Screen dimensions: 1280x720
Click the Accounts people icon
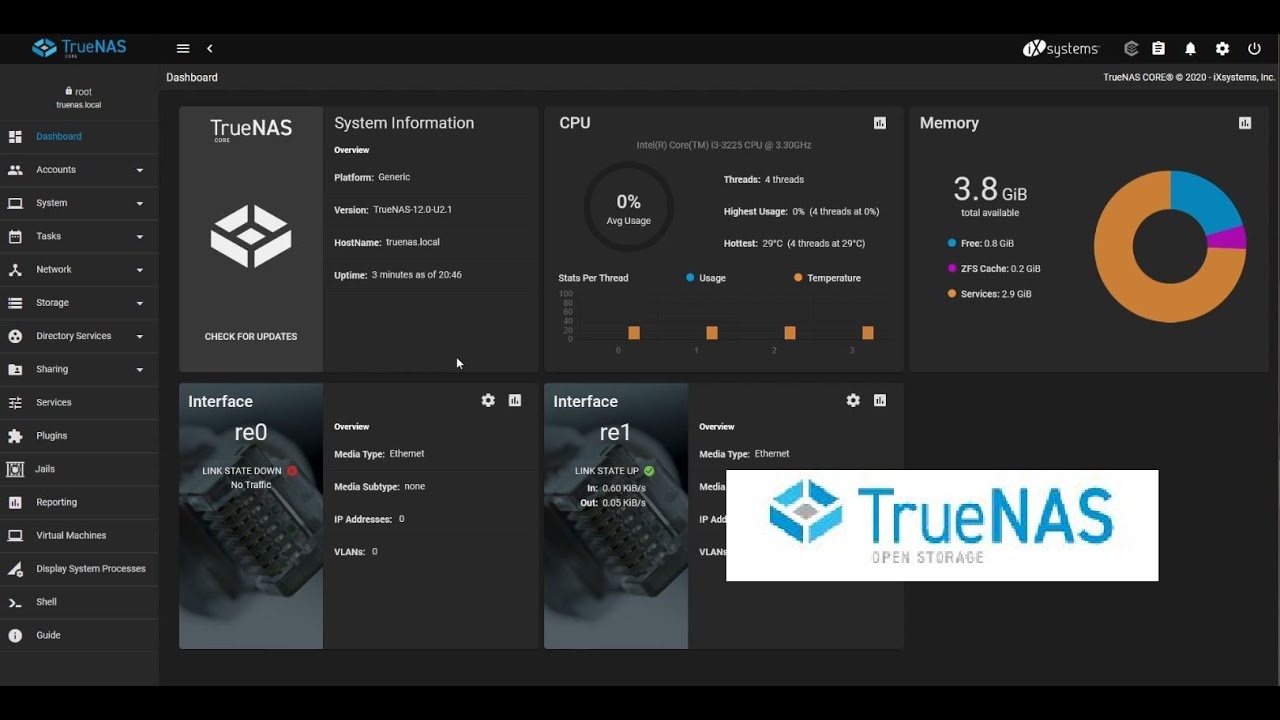pyautogui.click(x=15, y=170)
